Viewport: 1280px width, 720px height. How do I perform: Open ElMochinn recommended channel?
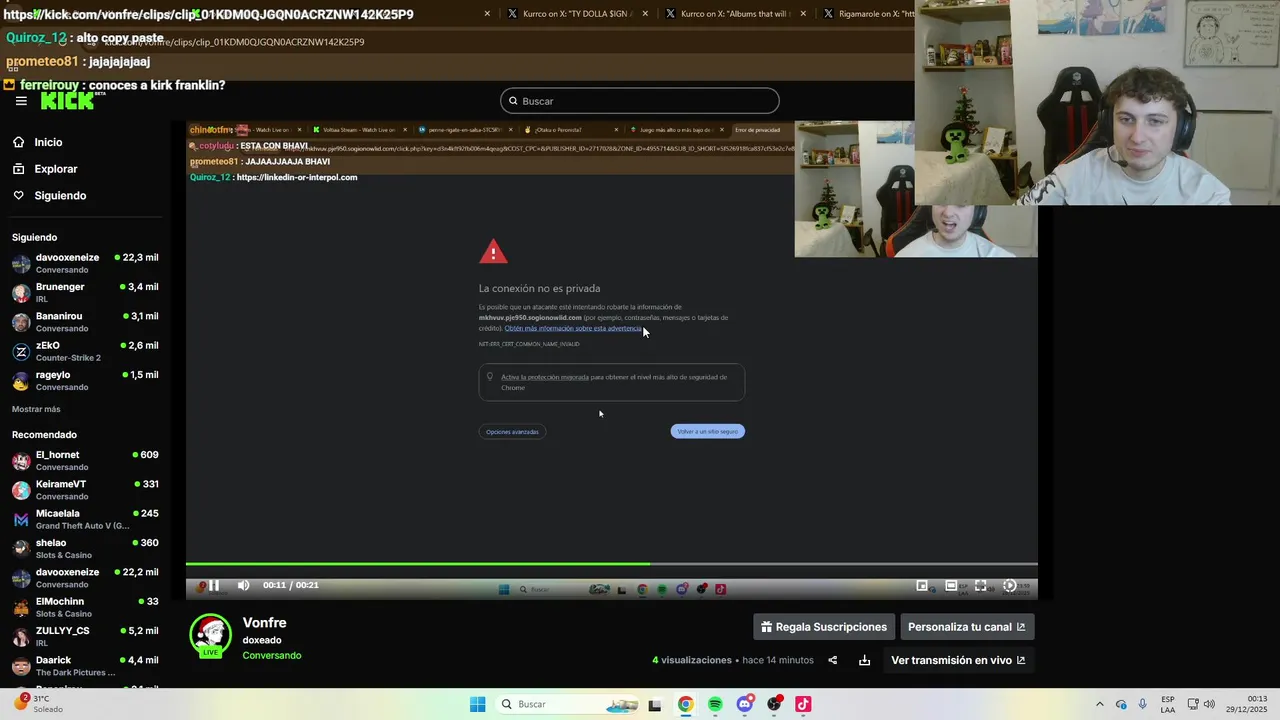point(85,607)
